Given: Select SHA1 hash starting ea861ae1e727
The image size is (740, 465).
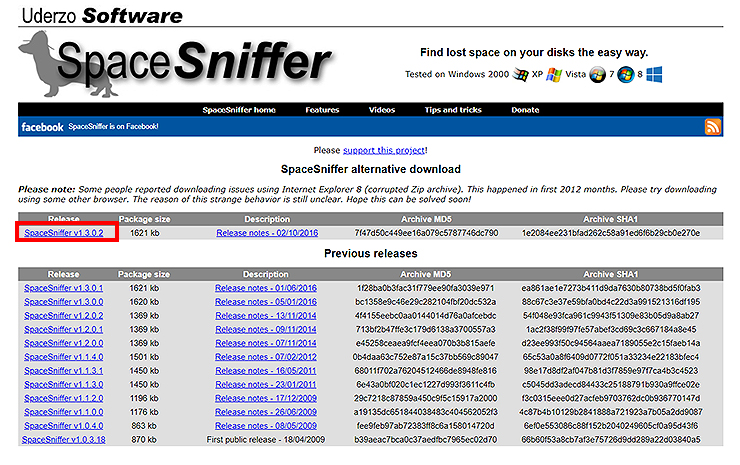Looking at the screenshot, I should (x=611, y=288).
